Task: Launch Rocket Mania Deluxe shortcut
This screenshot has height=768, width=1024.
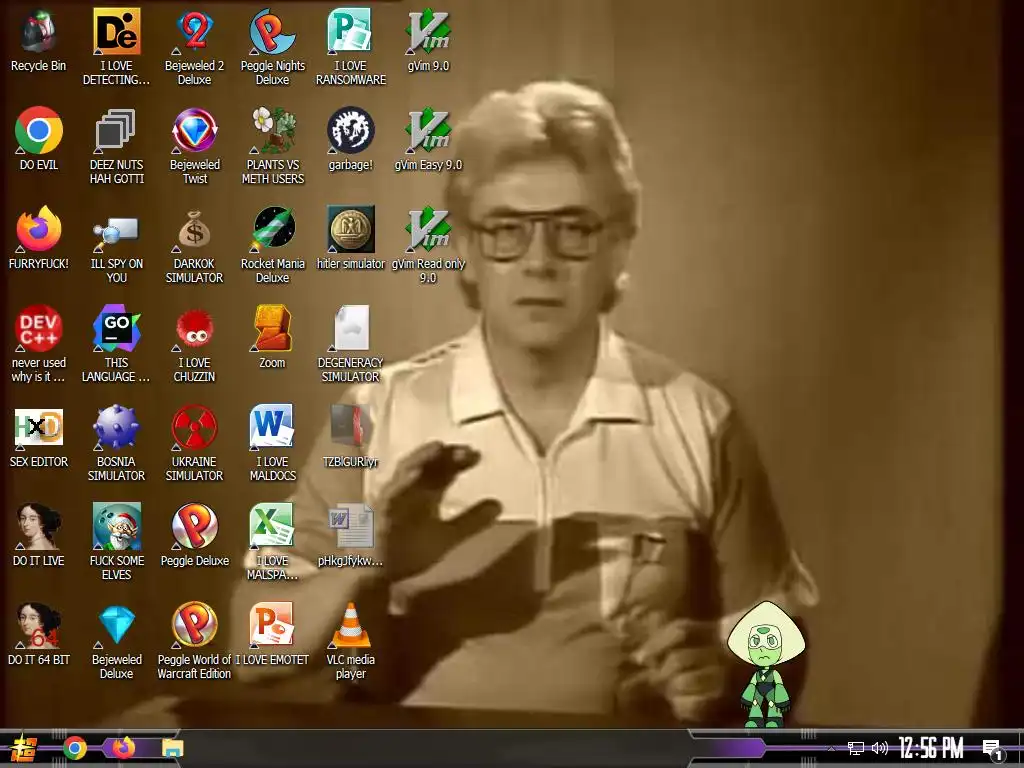Action: coord(272,230)
